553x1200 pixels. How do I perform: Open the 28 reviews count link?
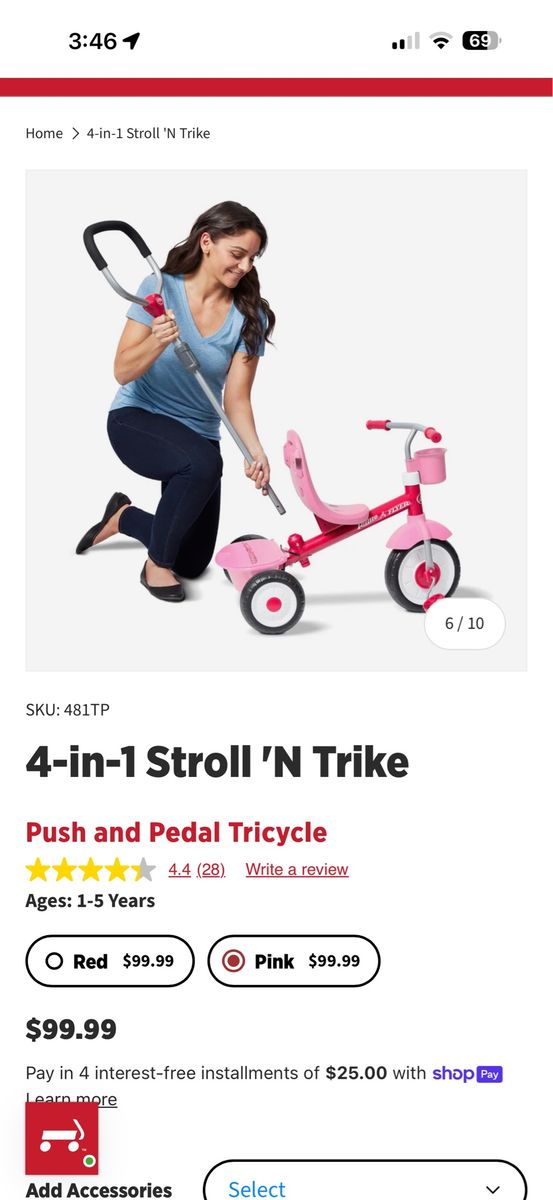coord(210,869)
